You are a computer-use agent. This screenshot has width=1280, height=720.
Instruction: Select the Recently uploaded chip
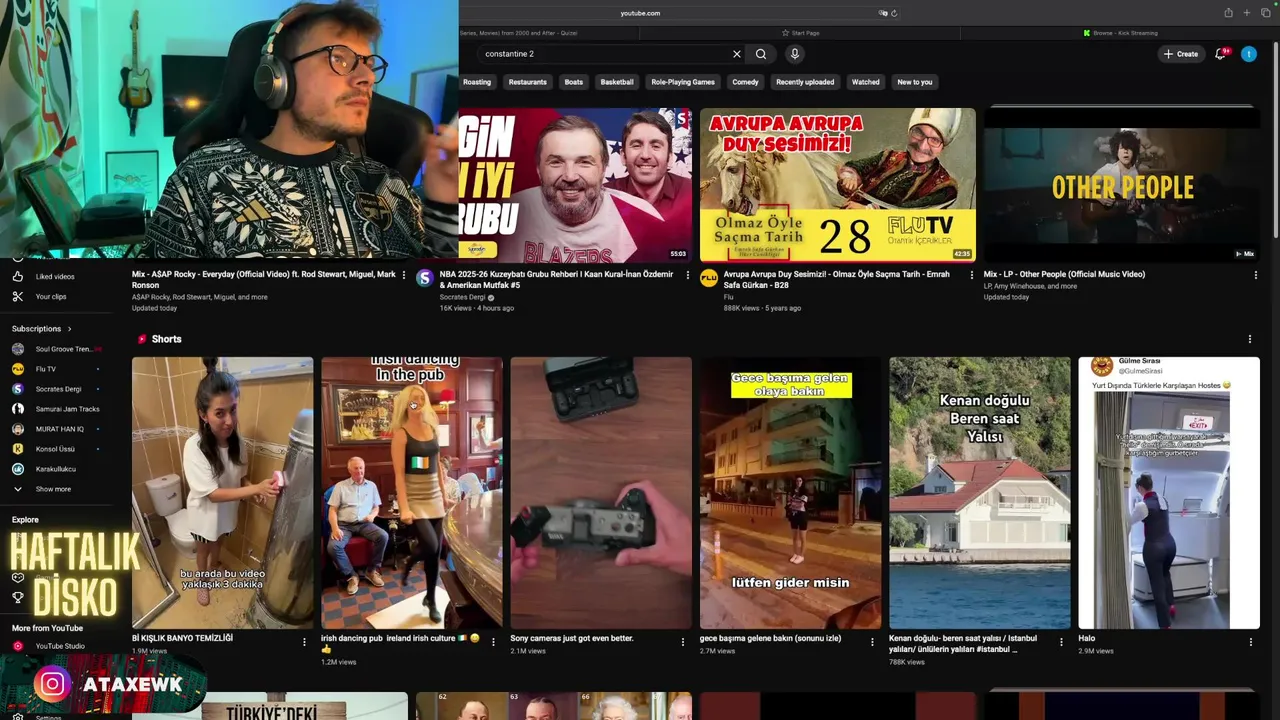click(x=805, y=82)
